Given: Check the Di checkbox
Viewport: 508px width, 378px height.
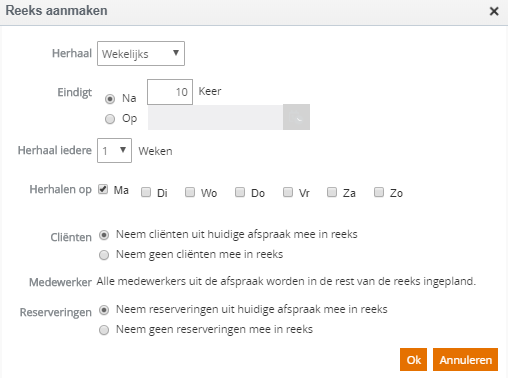Looking at the screenshot, I should click(146, 192).
